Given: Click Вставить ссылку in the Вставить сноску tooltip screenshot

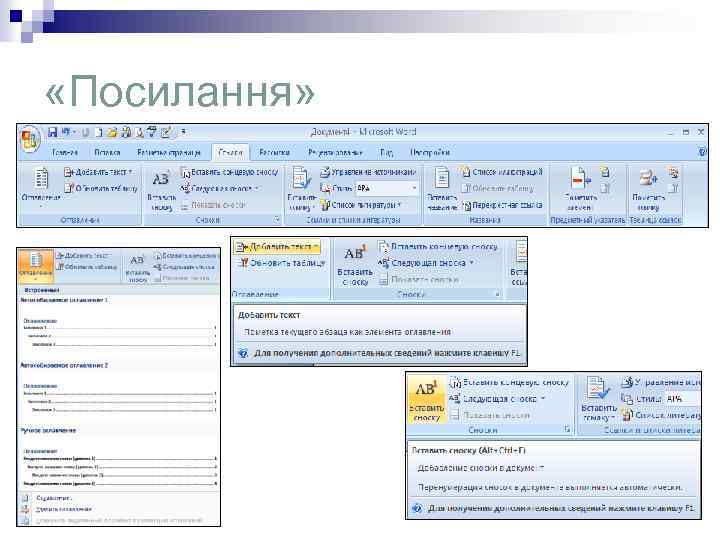Looking at the screenshot, I should 599,399.
